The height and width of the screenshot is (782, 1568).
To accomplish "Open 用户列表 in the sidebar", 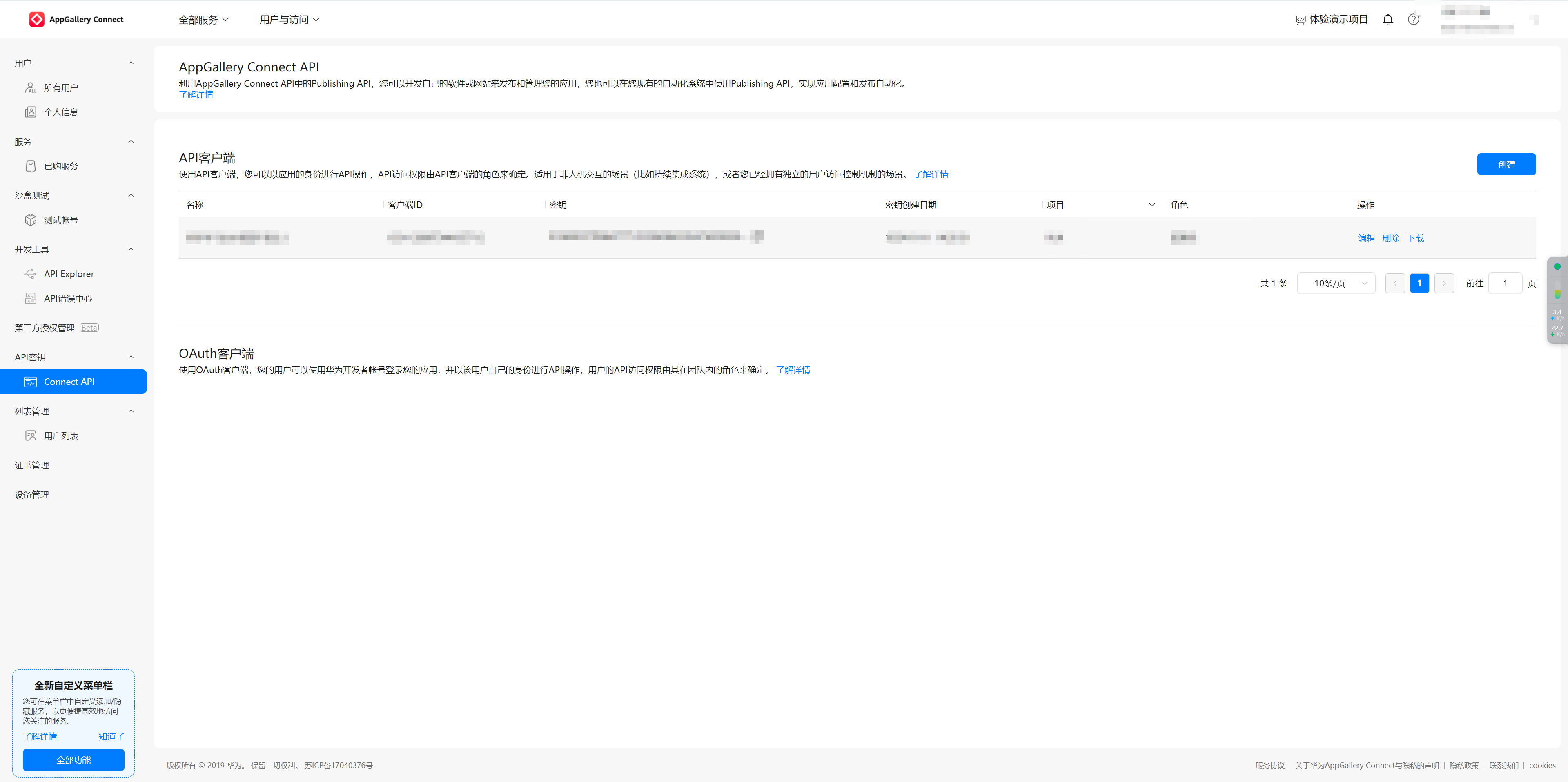I will click(x=61, y=436).
